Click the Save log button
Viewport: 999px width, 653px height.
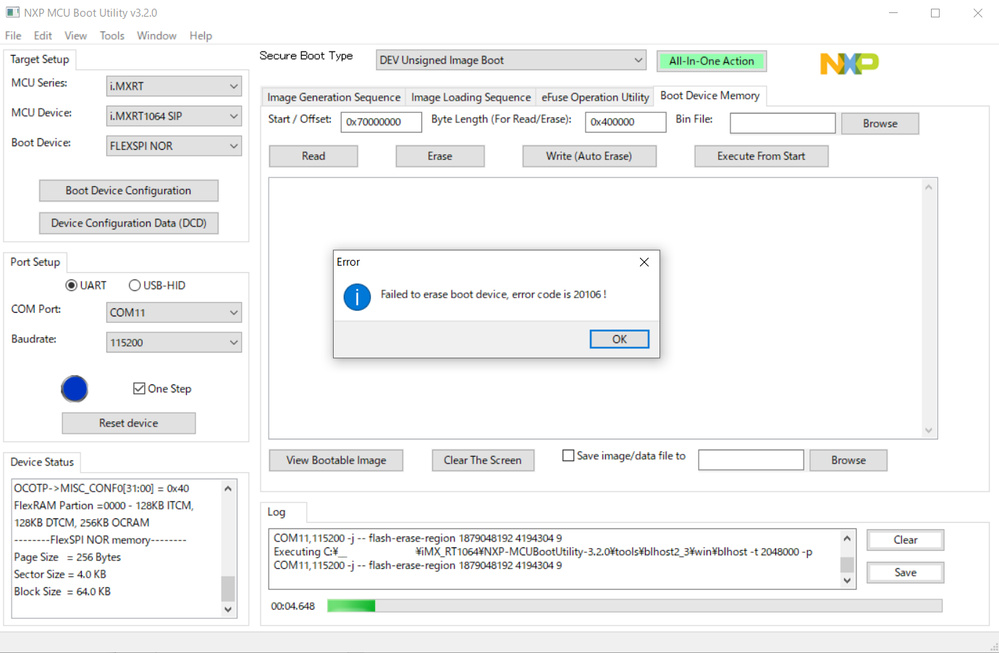[x=905, y=572]
